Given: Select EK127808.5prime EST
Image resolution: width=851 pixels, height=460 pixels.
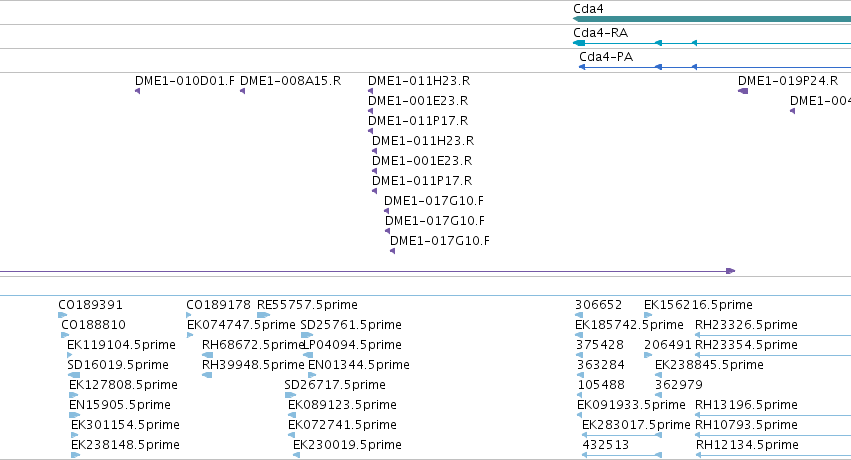Looking at the screenshot, I should (123, 385).
